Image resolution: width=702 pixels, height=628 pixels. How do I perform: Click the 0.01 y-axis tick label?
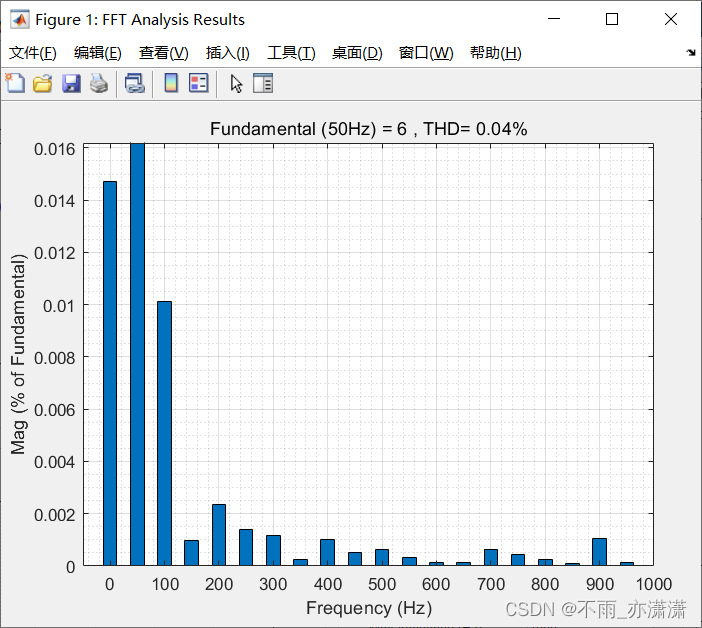(59, 306)
